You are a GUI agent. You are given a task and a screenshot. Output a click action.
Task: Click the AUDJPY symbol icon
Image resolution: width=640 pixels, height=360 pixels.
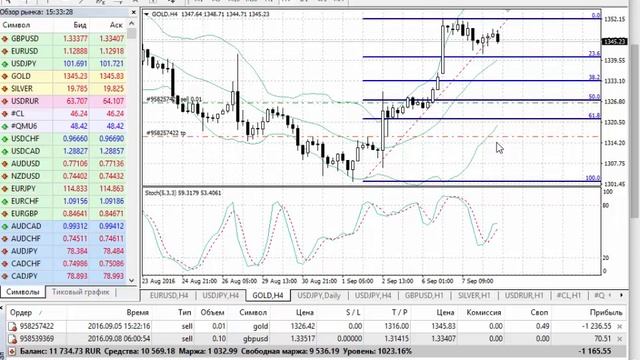point(5,251)
